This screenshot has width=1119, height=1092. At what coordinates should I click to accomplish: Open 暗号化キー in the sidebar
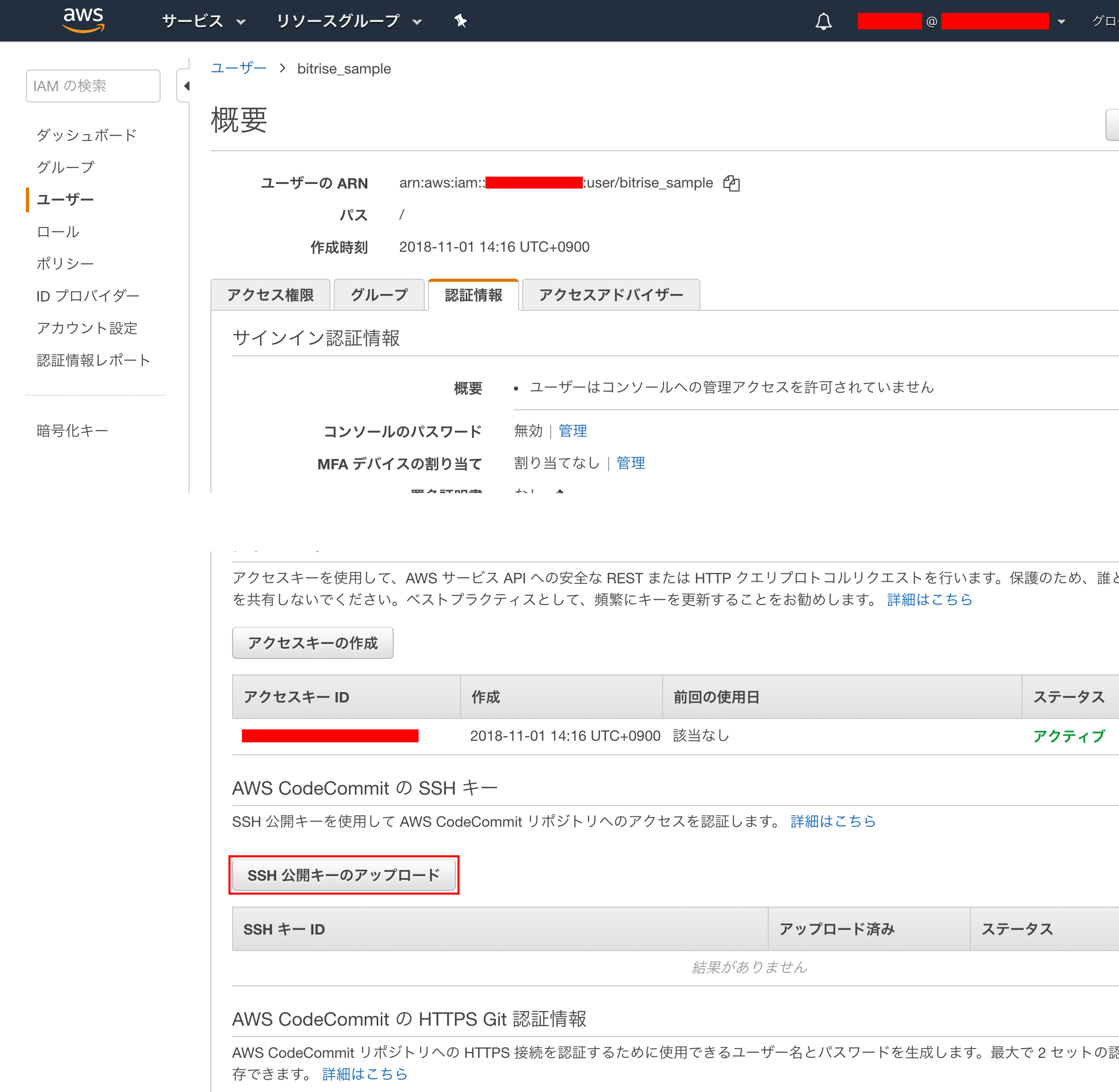coord(72,430)
